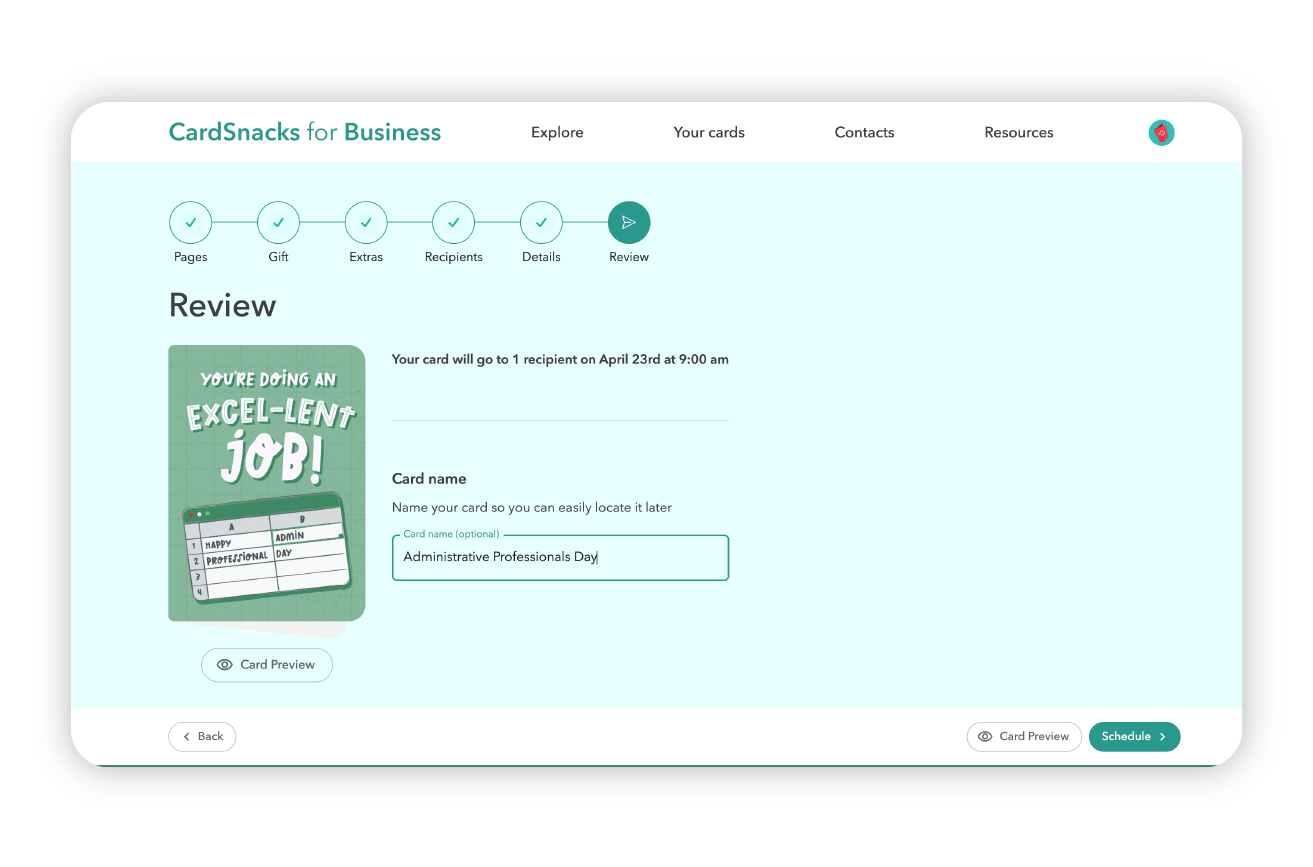The width and height of the screenshot is (1313, 867).
Task: Click the Excel-lent Job card thumbnail
Action: 266,483
